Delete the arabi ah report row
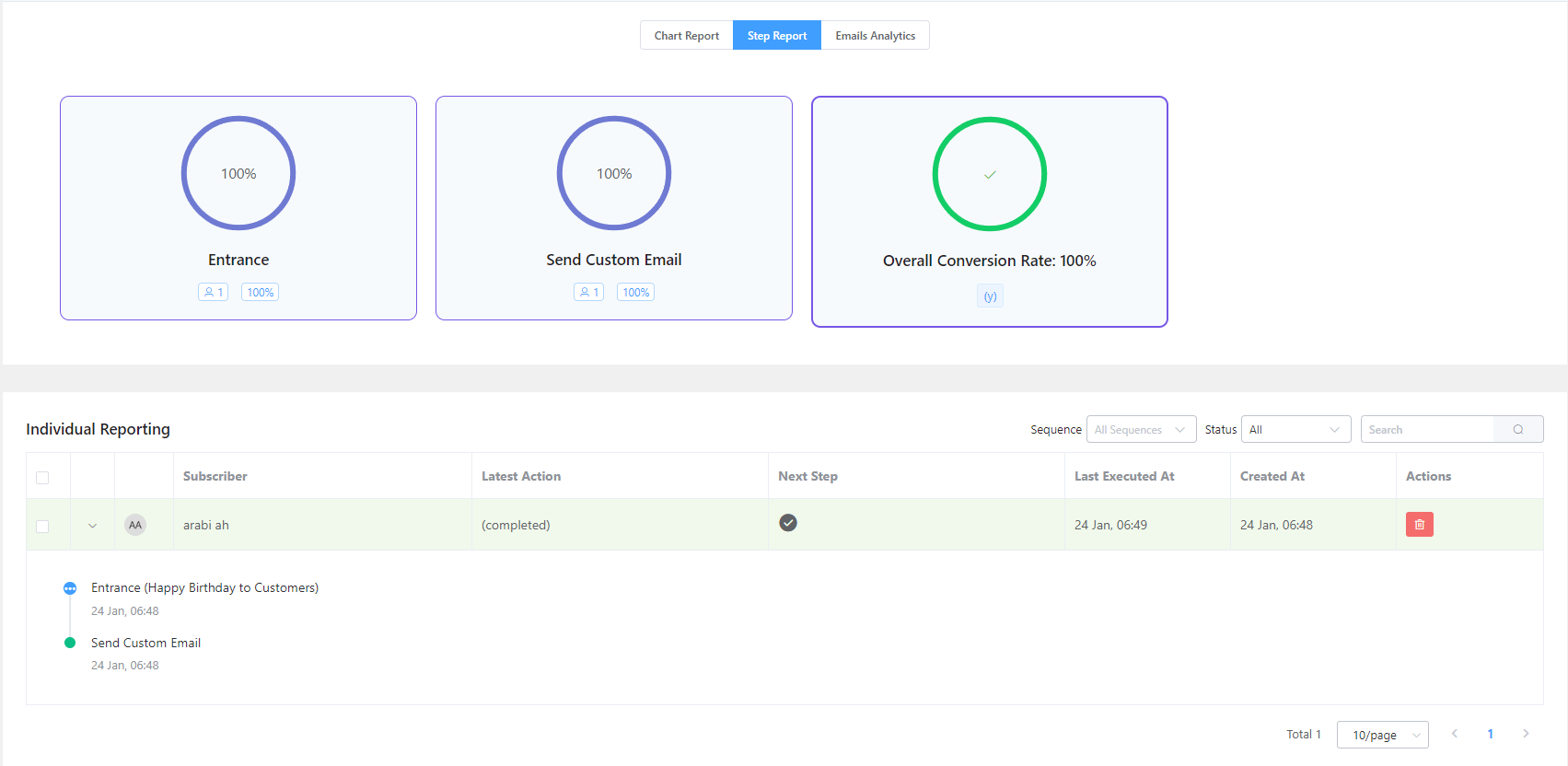 1420,524
